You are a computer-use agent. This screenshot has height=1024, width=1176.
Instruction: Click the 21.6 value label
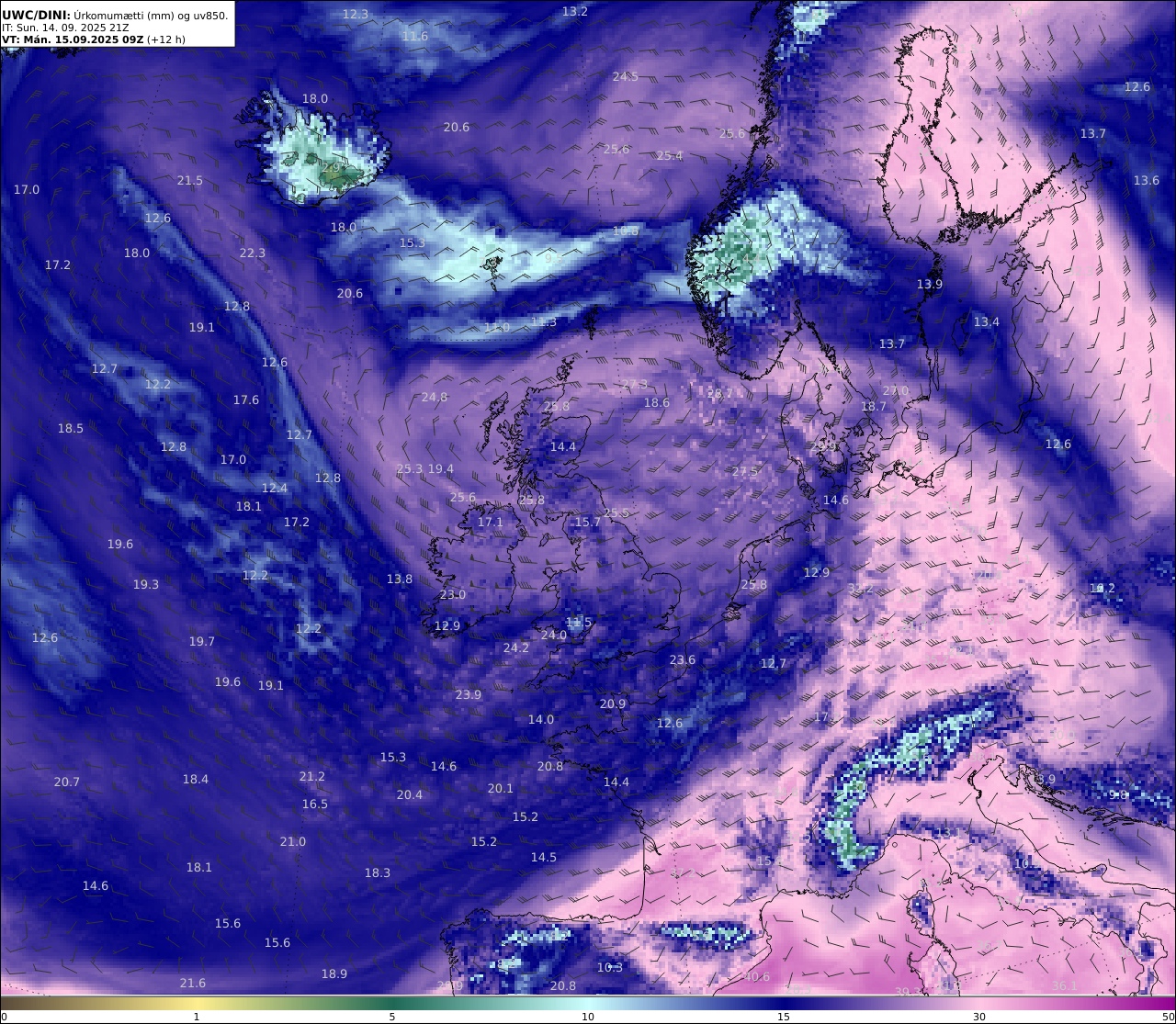pos(193,983)
